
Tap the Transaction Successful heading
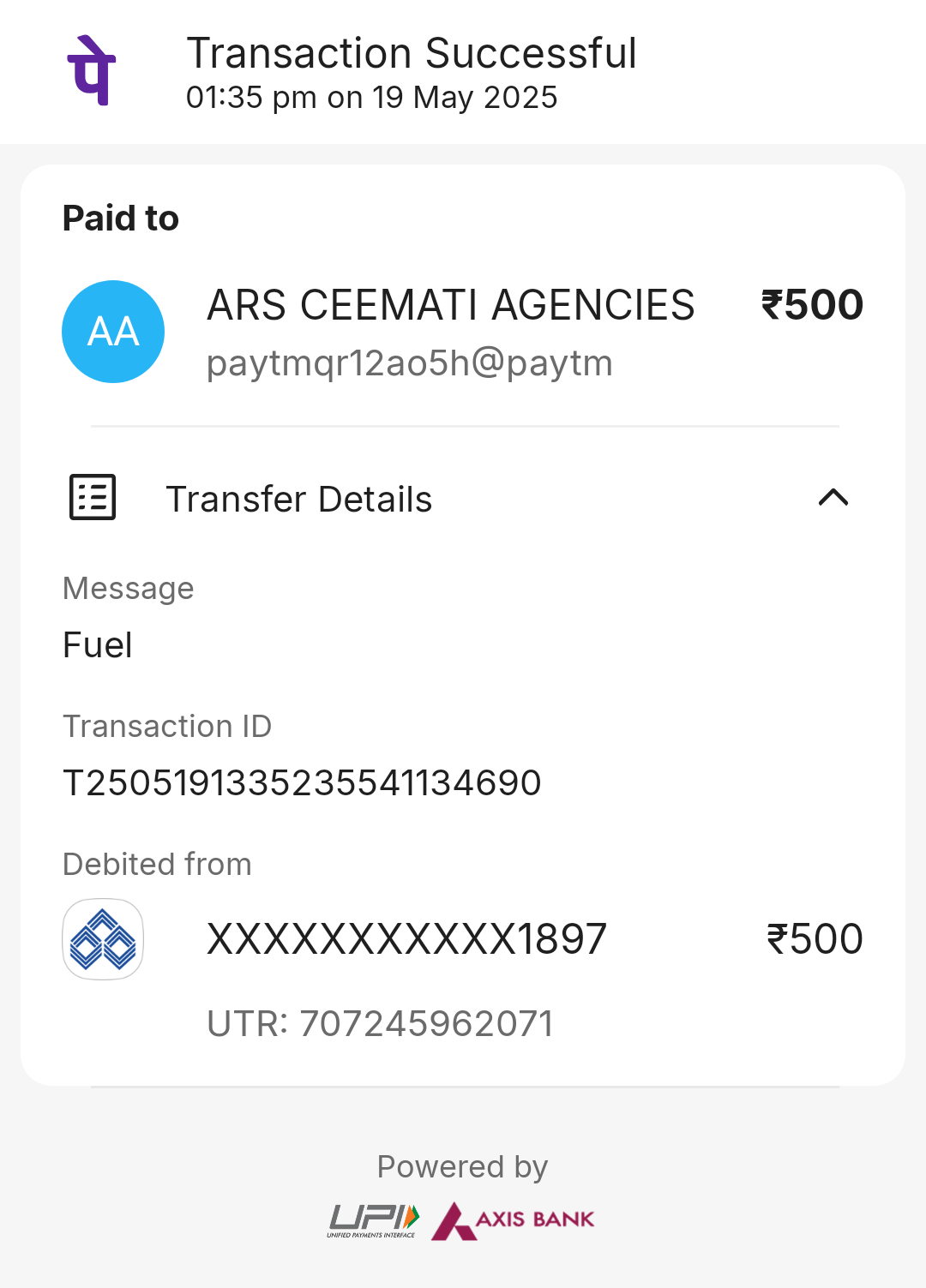(412, 53)
